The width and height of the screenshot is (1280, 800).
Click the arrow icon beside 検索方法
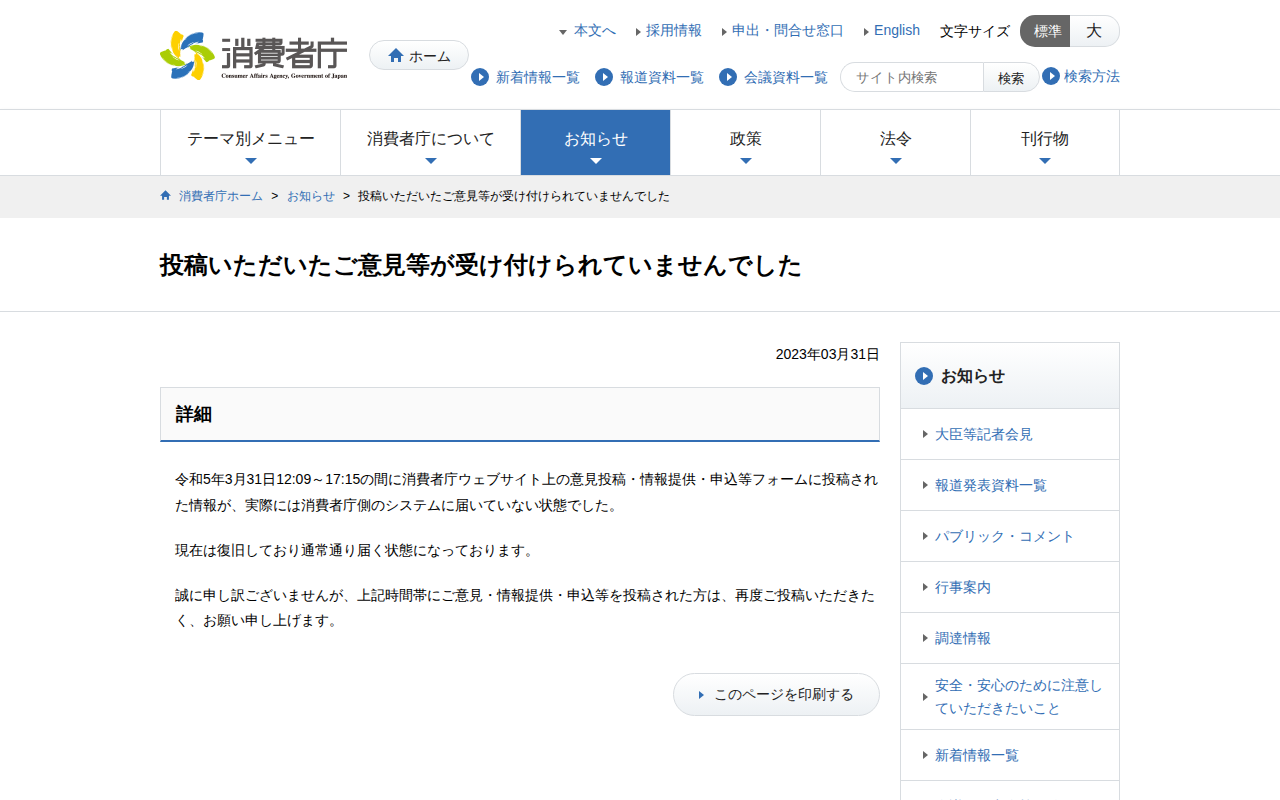coord(1051,76)
